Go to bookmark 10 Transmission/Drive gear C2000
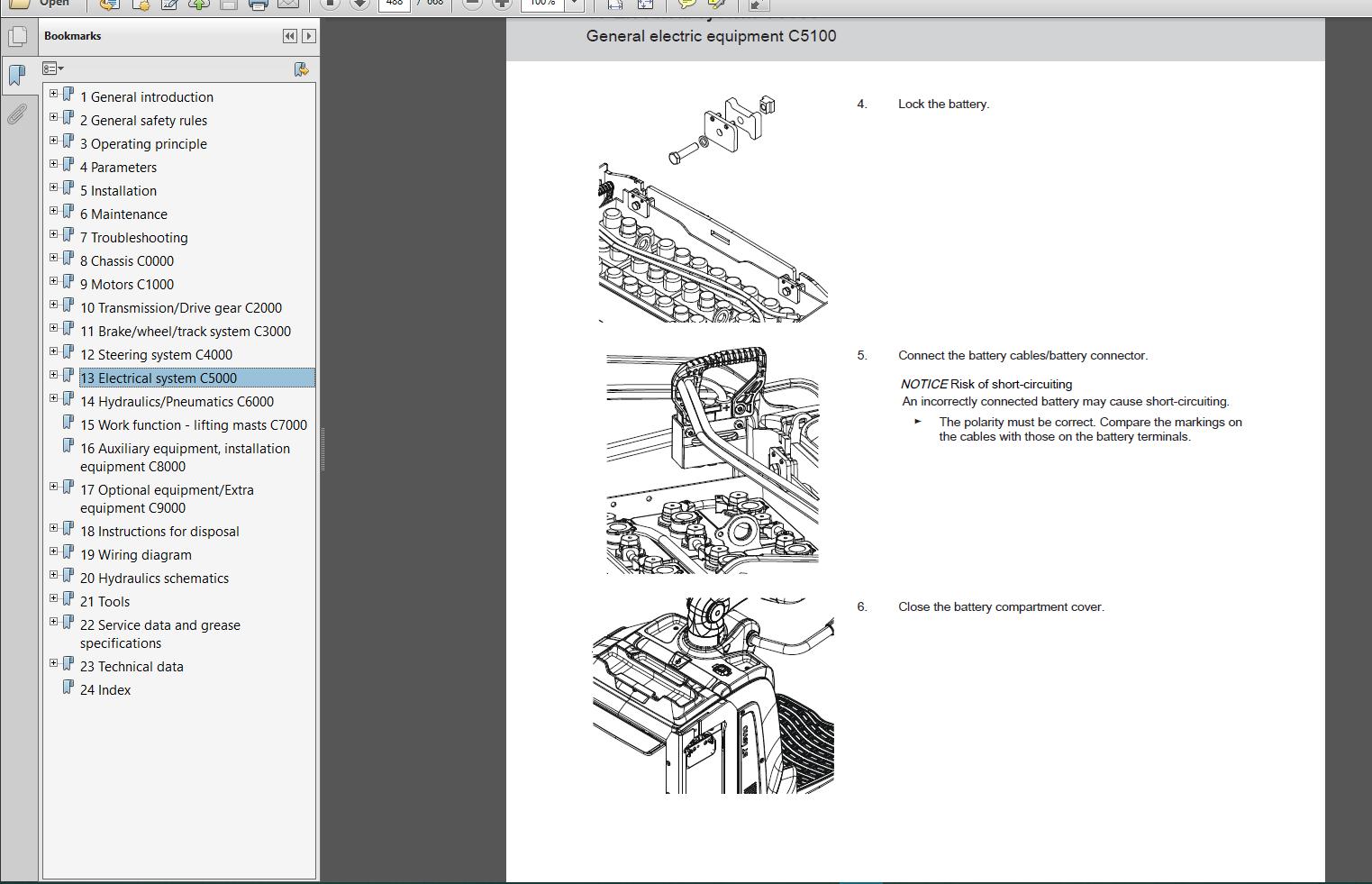 181,308
